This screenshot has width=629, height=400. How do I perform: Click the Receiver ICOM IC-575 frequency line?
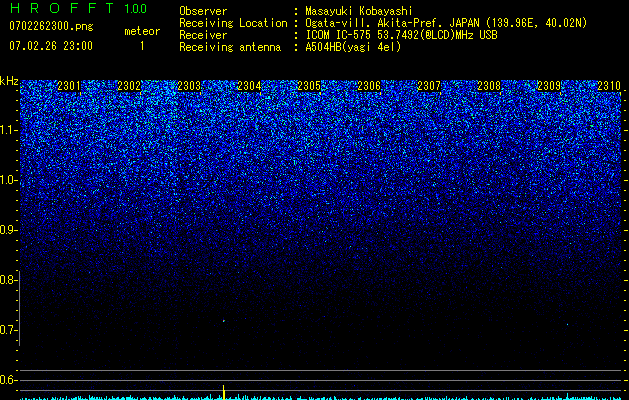[x=401, y=35]
